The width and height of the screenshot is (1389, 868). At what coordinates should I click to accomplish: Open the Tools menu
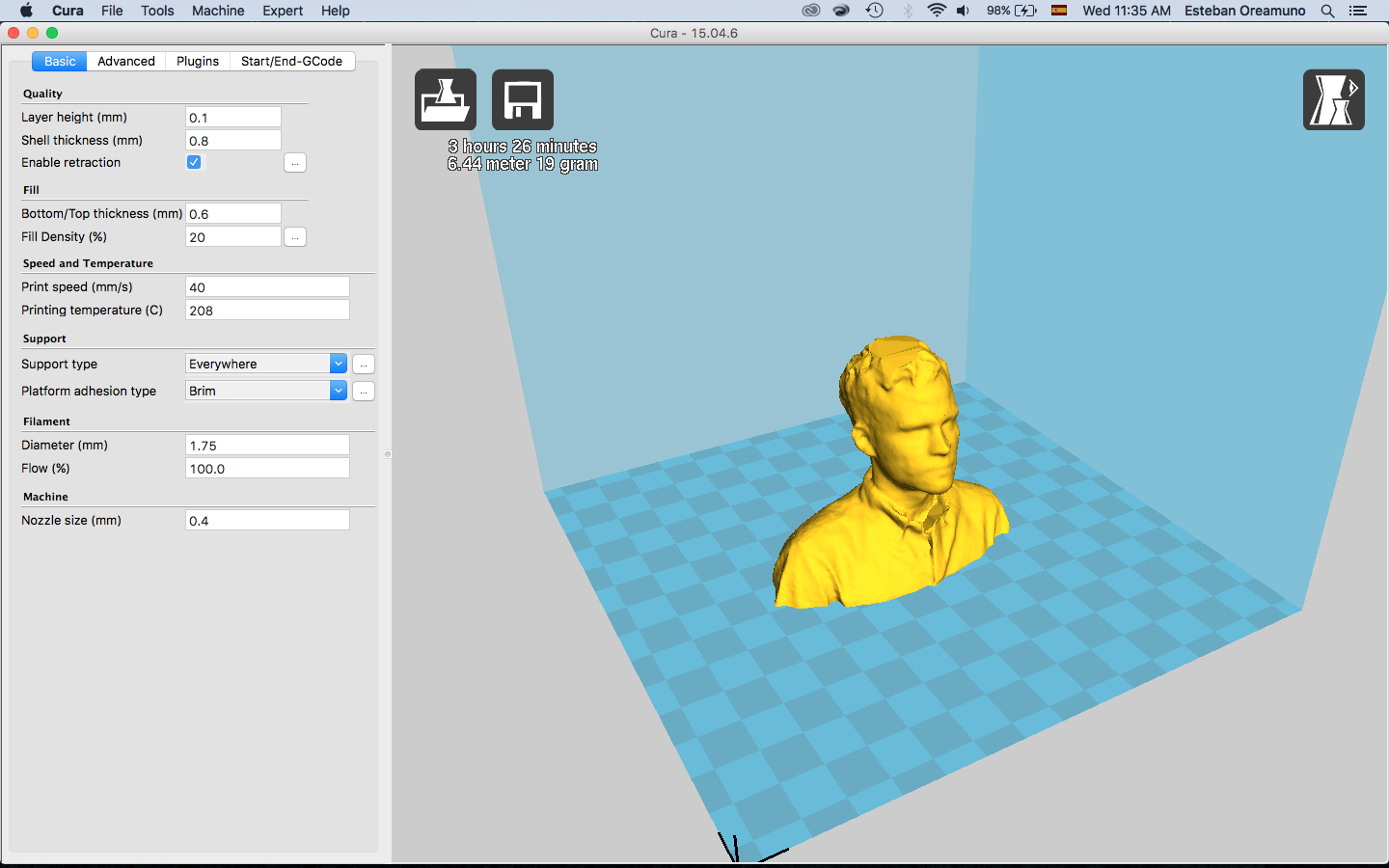157,11
